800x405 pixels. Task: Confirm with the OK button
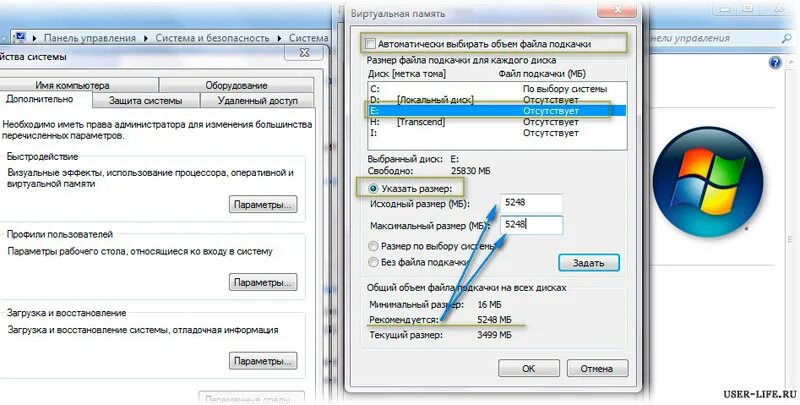(x=529, y=368)
